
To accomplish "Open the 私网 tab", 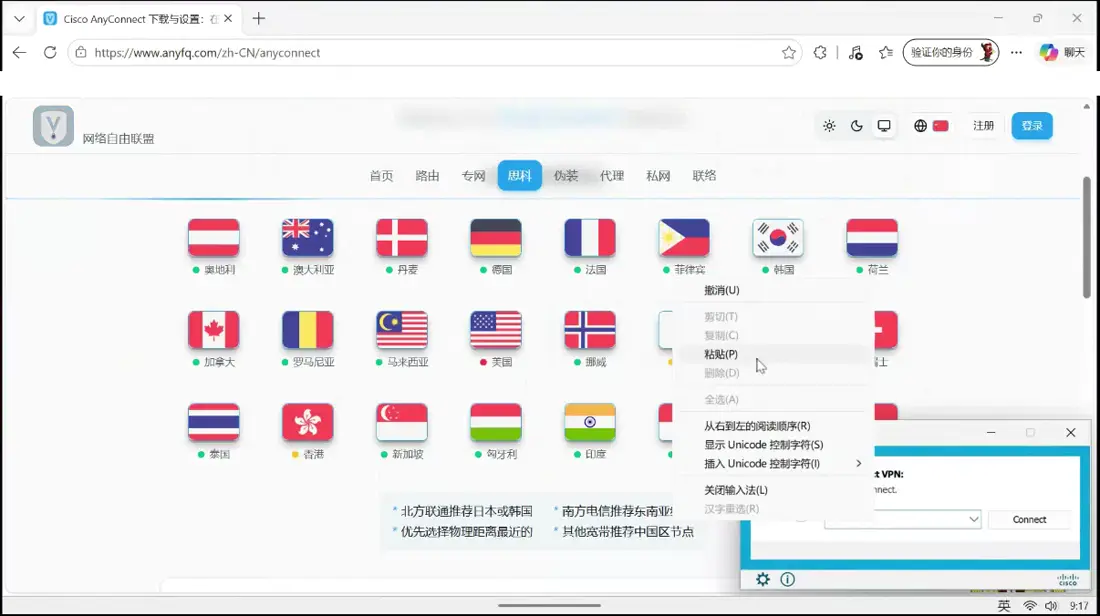I will (x=658, y=176).
